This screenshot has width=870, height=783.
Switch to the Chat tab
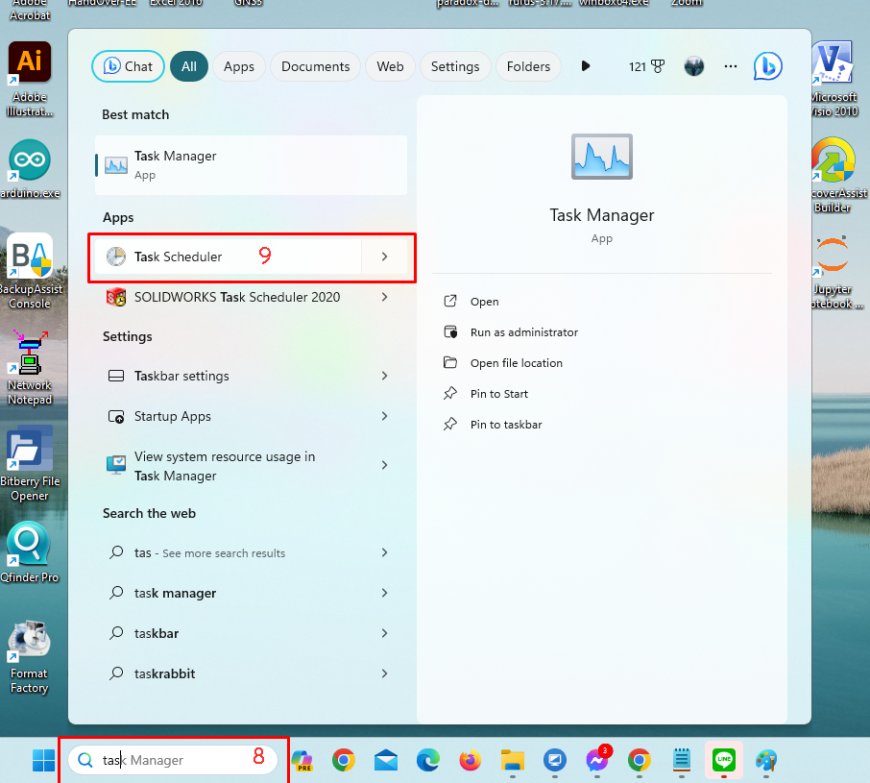(x=128, y=67)
